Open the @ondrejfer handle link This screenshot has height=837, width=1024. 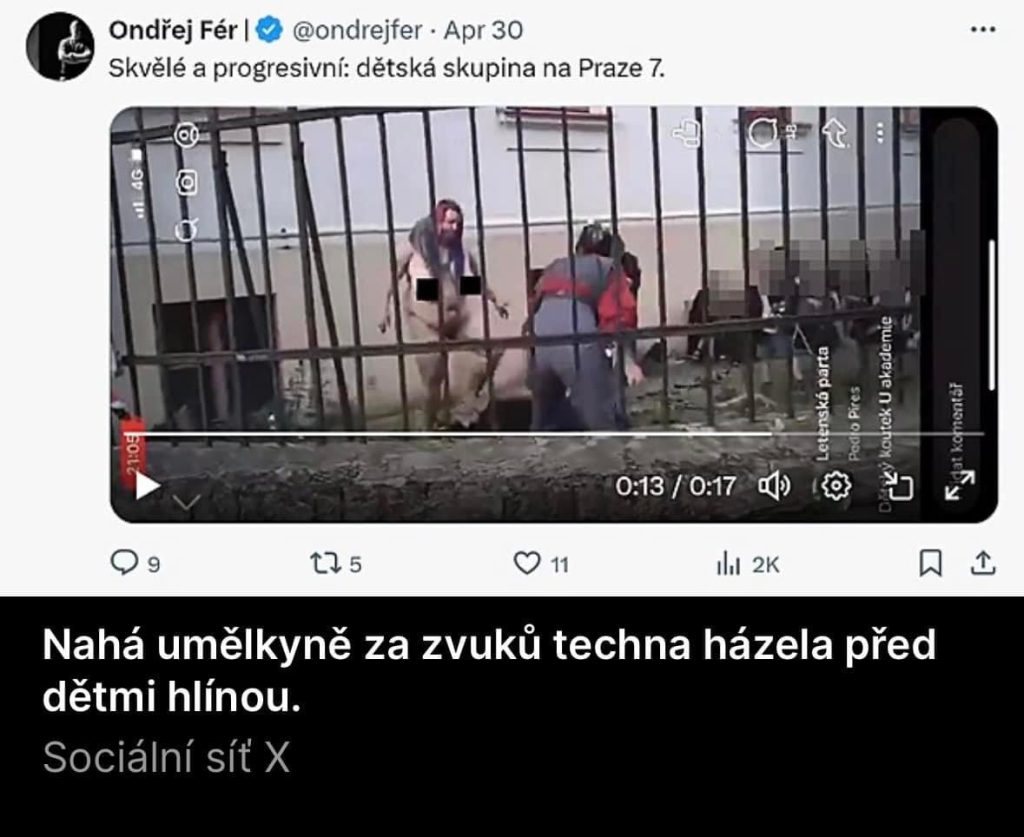tap(357, 30)
